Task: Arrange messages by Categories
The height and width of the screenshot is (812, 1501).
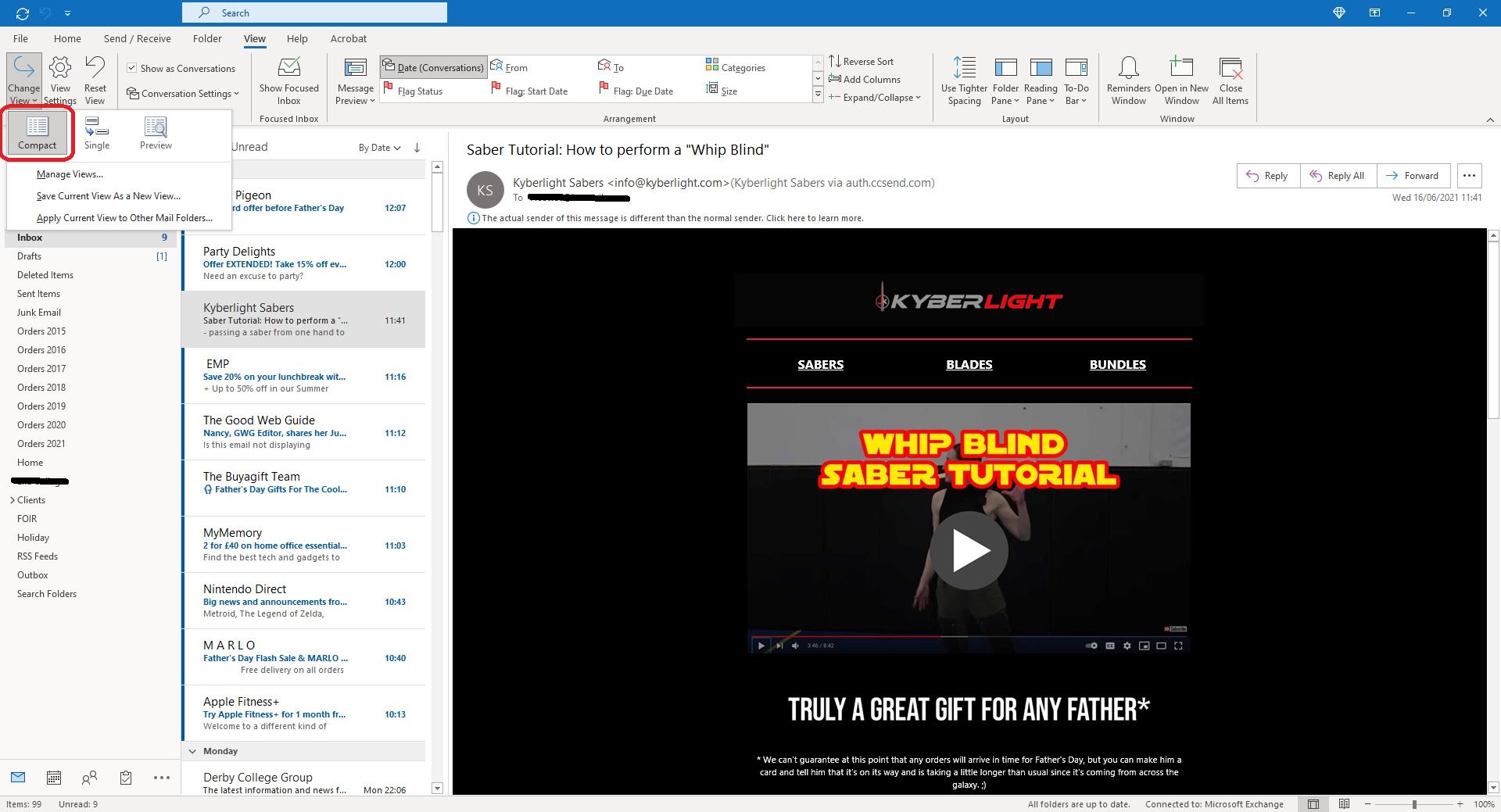Action: (x=736, y=67)
